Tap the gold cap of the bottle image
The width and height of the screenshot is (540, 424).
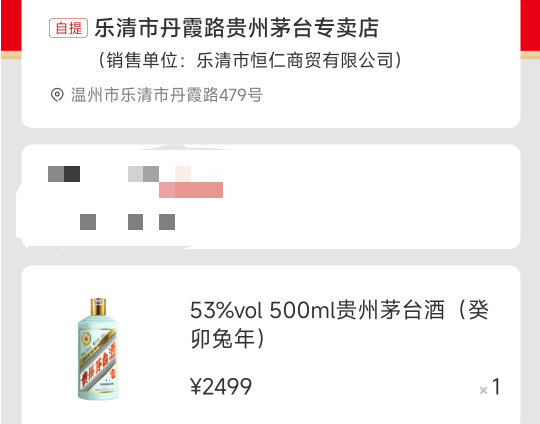[98, 307]
